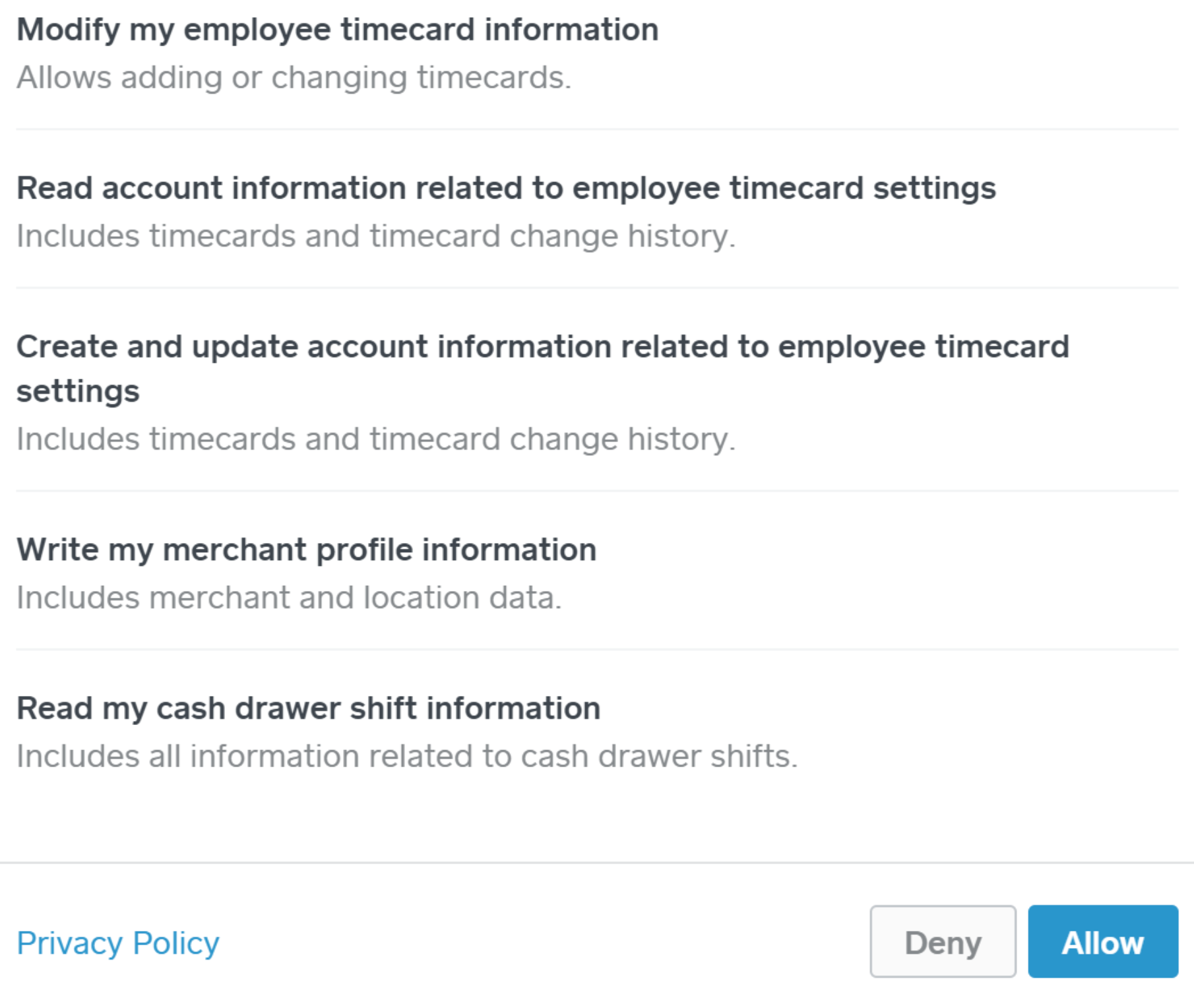Screen dimensions: 1194x1008
Task: Click empty footer area between Privacy Policy and Deny
Action: [x=541, y=942]
